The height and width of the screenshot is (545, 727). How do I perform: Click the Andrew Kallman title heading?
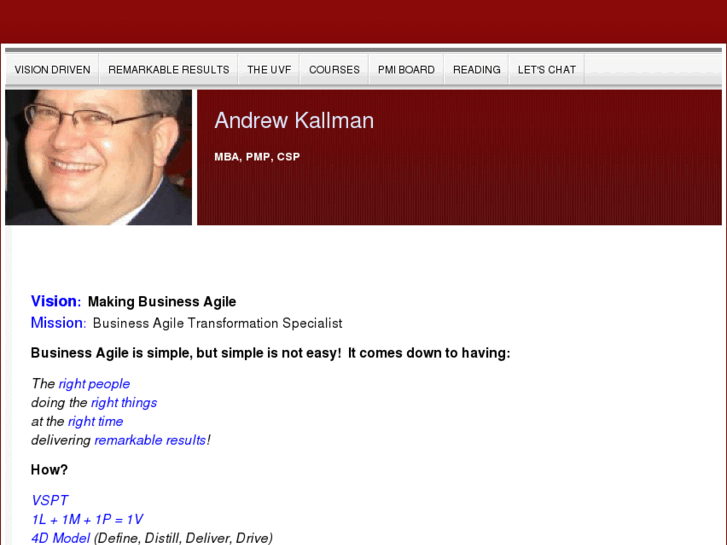pyautogui.click(x=294, y=121)
